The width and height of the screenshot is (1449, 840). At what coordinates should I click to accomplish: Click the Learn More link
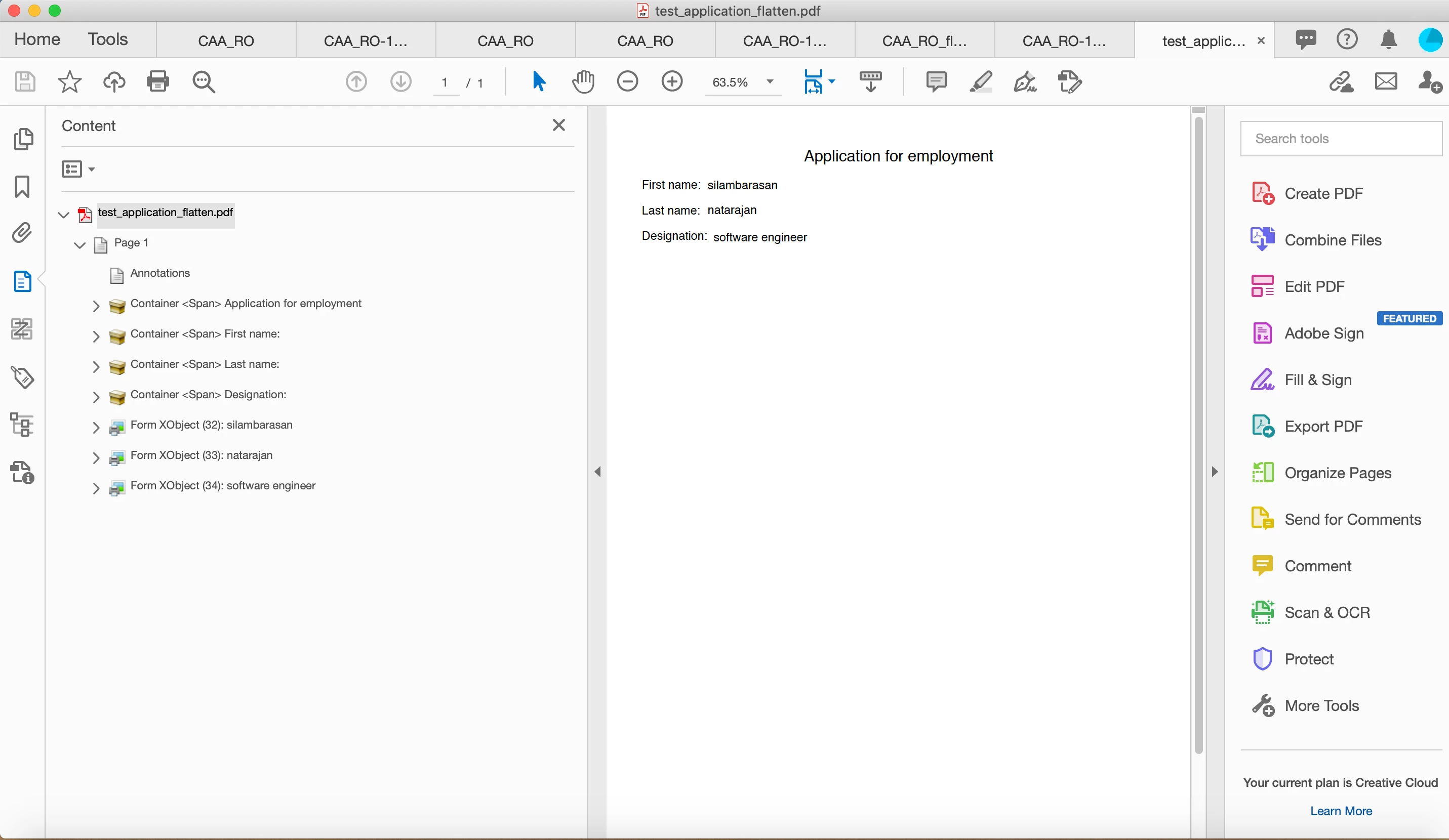click(1341, 811)
